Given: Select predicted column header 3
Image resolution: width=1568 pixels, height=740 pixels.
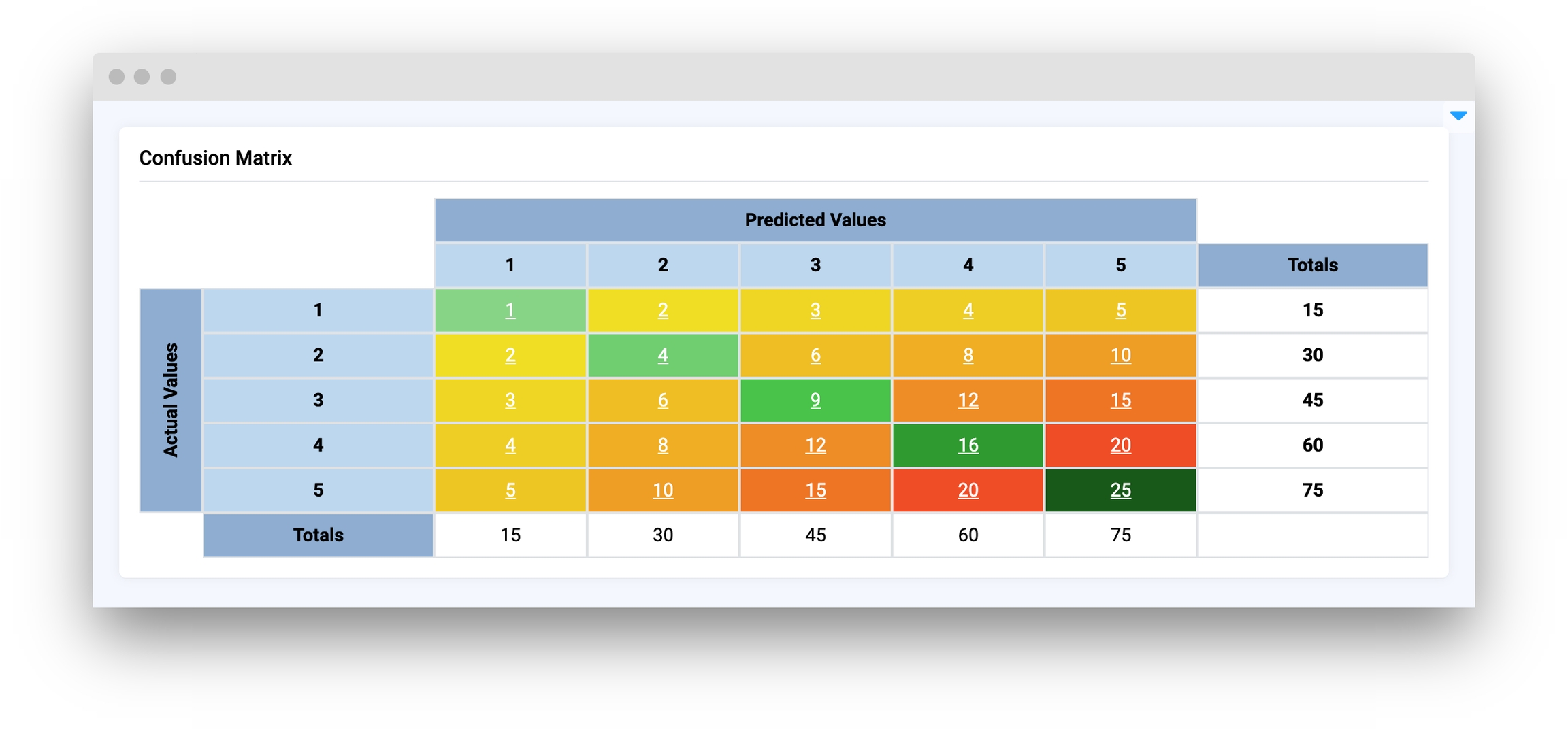Looking at the screenshot, I should 815,265.
